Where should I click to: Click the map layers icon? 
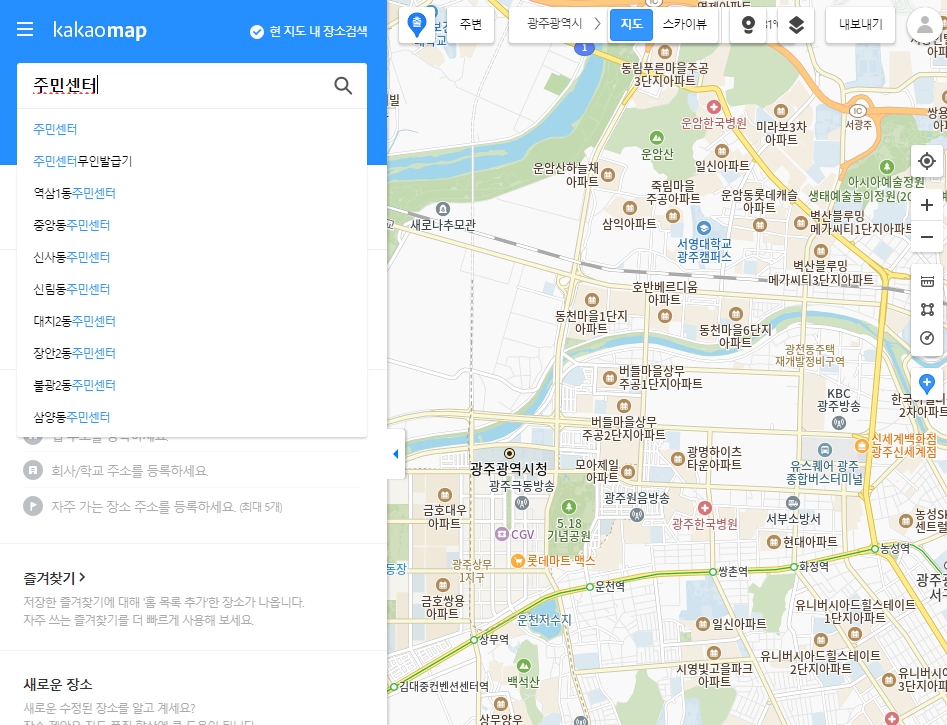pos(797,25)
